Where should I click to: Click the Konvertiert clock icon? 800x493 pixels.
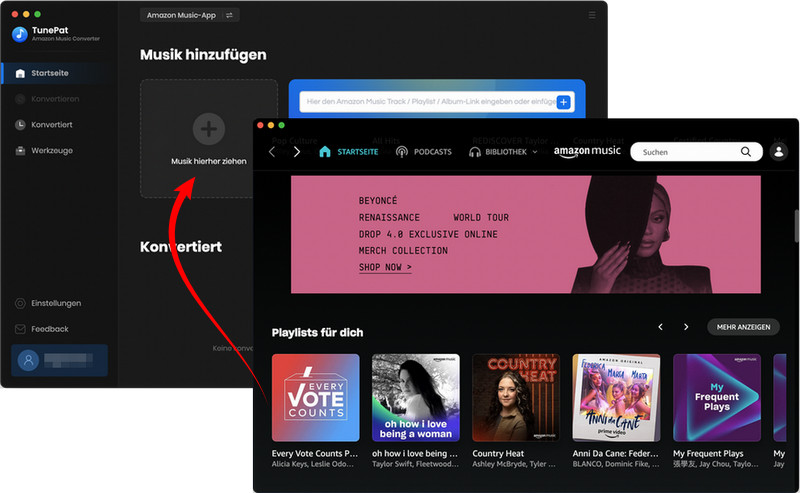(20, 125)
